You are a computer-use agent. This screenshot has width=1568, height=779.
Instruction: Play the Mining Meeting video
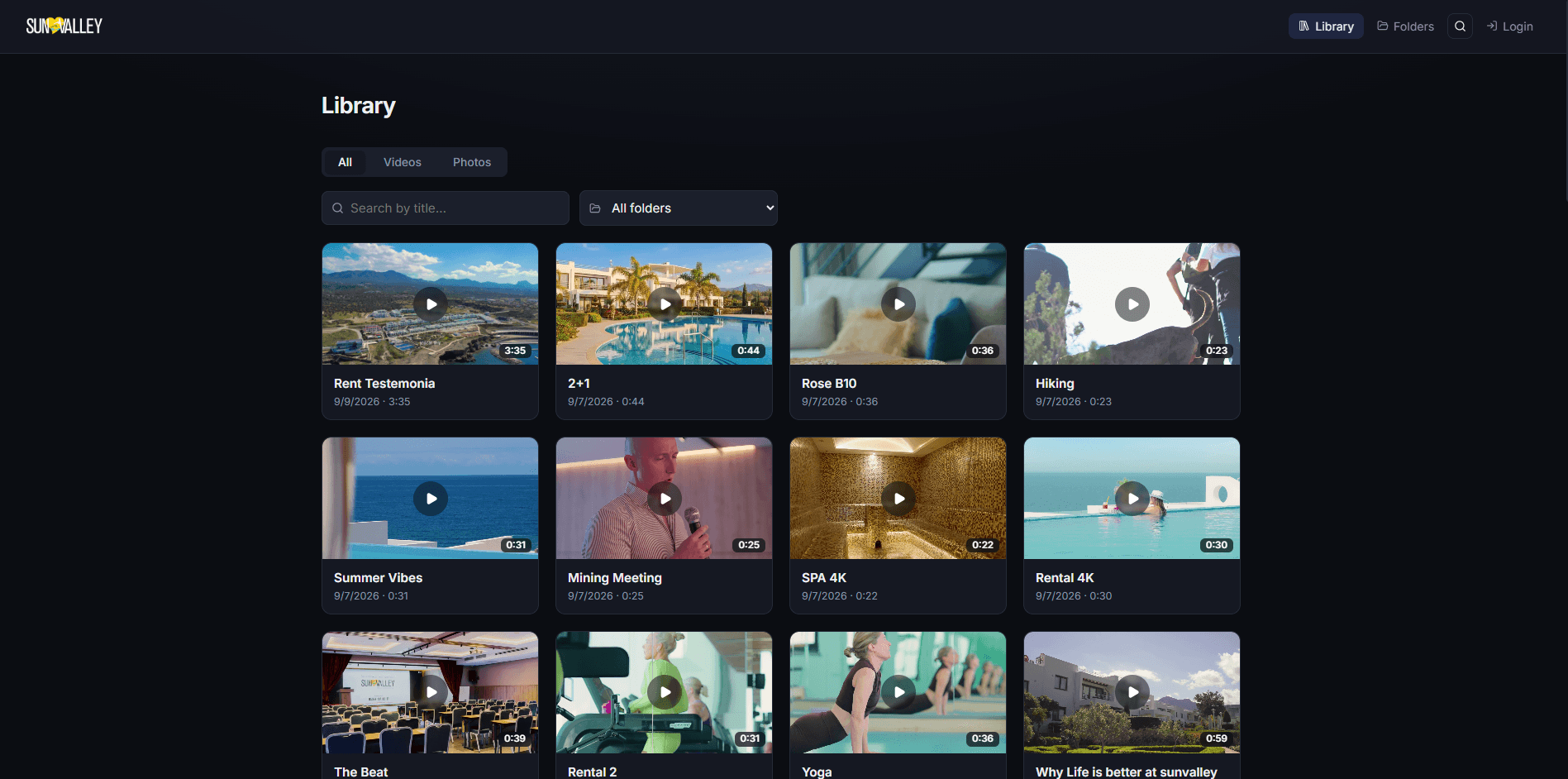point(665,499)
